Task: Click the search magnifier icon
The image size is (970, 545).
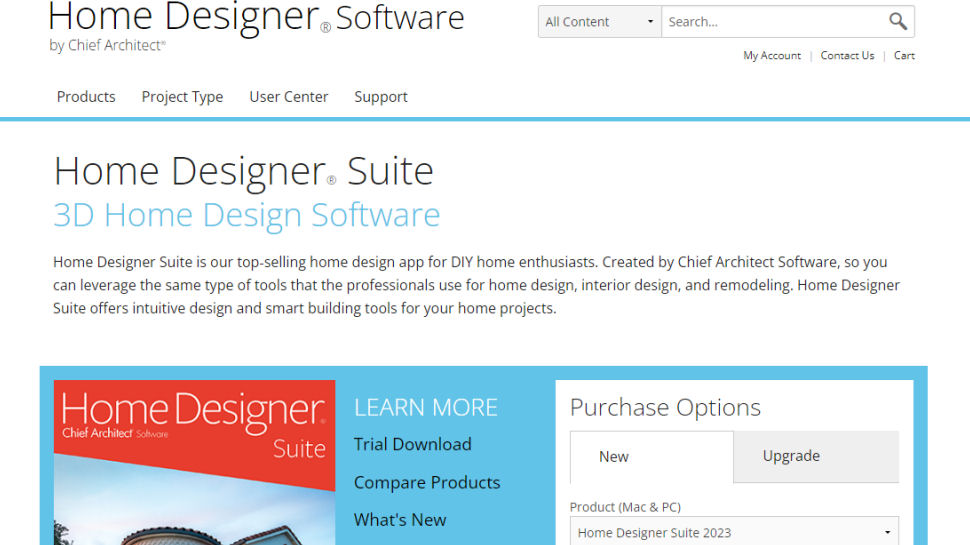Action: (x=898, y=22)
